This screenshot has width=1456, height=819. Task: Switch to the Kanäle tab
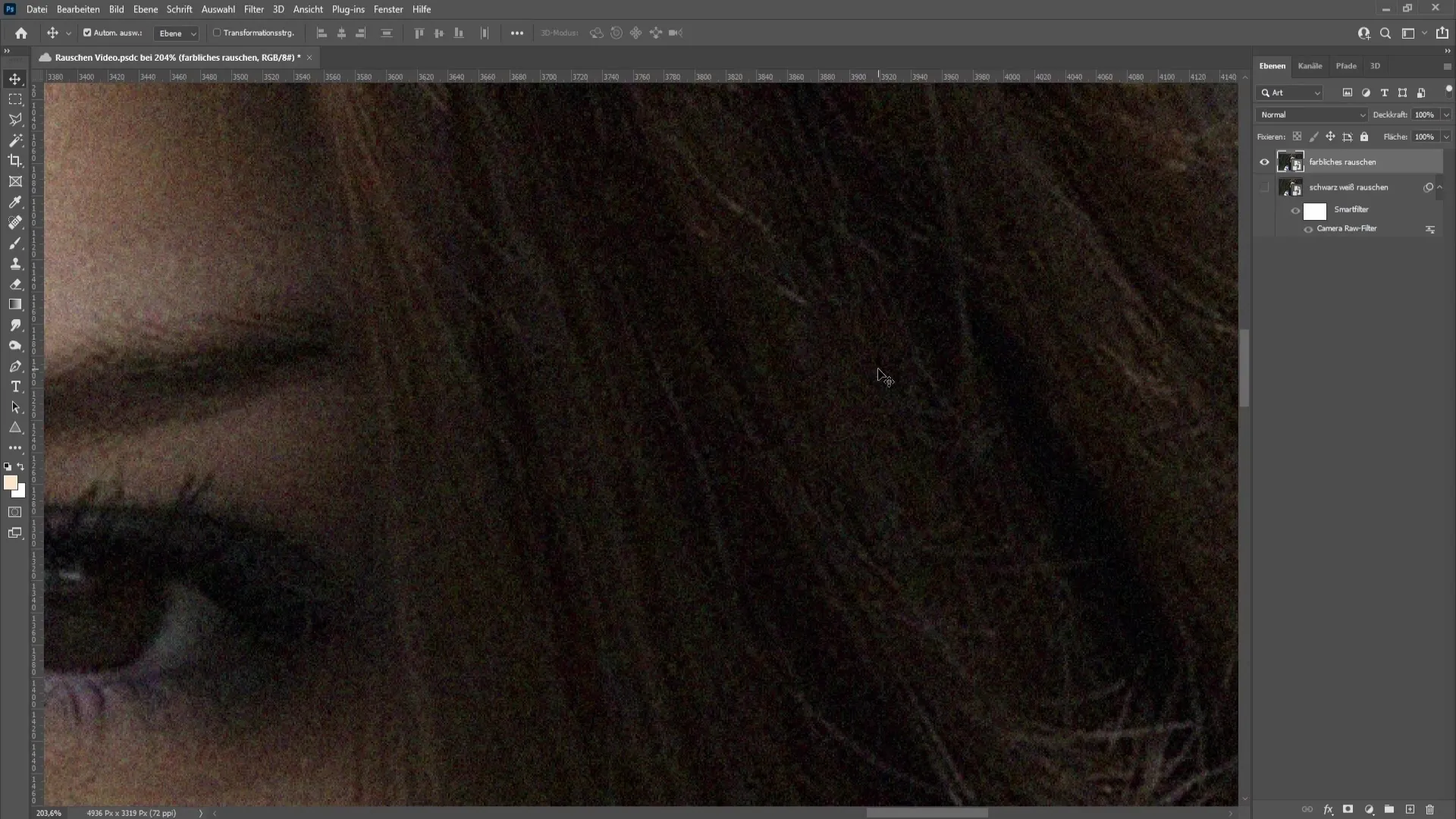point(1310,65)
